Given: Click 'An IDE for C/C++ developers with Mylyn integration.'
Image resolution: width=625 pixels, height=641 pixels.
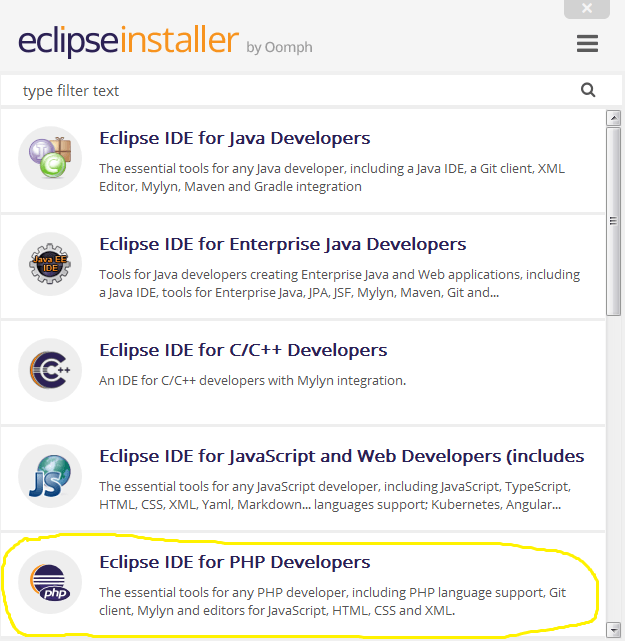Looking at the screenshot, I should tap(253, 381).
